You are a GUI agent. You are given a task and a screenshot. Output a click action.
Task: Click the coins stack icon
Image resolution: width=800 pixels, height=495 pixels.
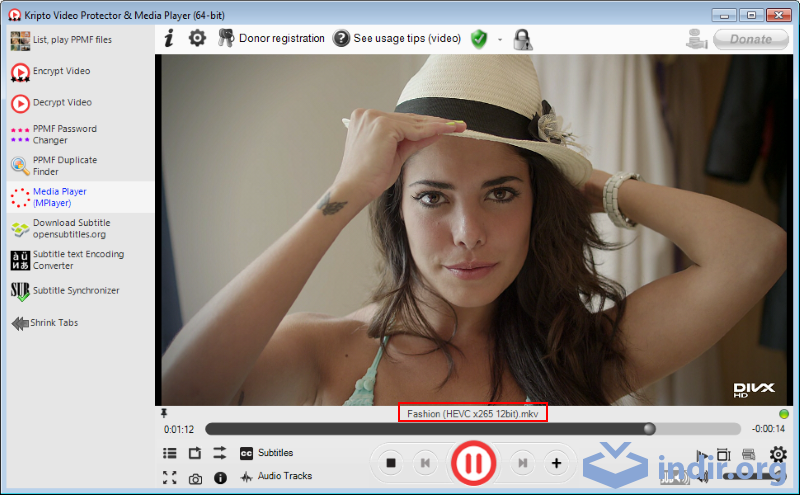[696, 39]
